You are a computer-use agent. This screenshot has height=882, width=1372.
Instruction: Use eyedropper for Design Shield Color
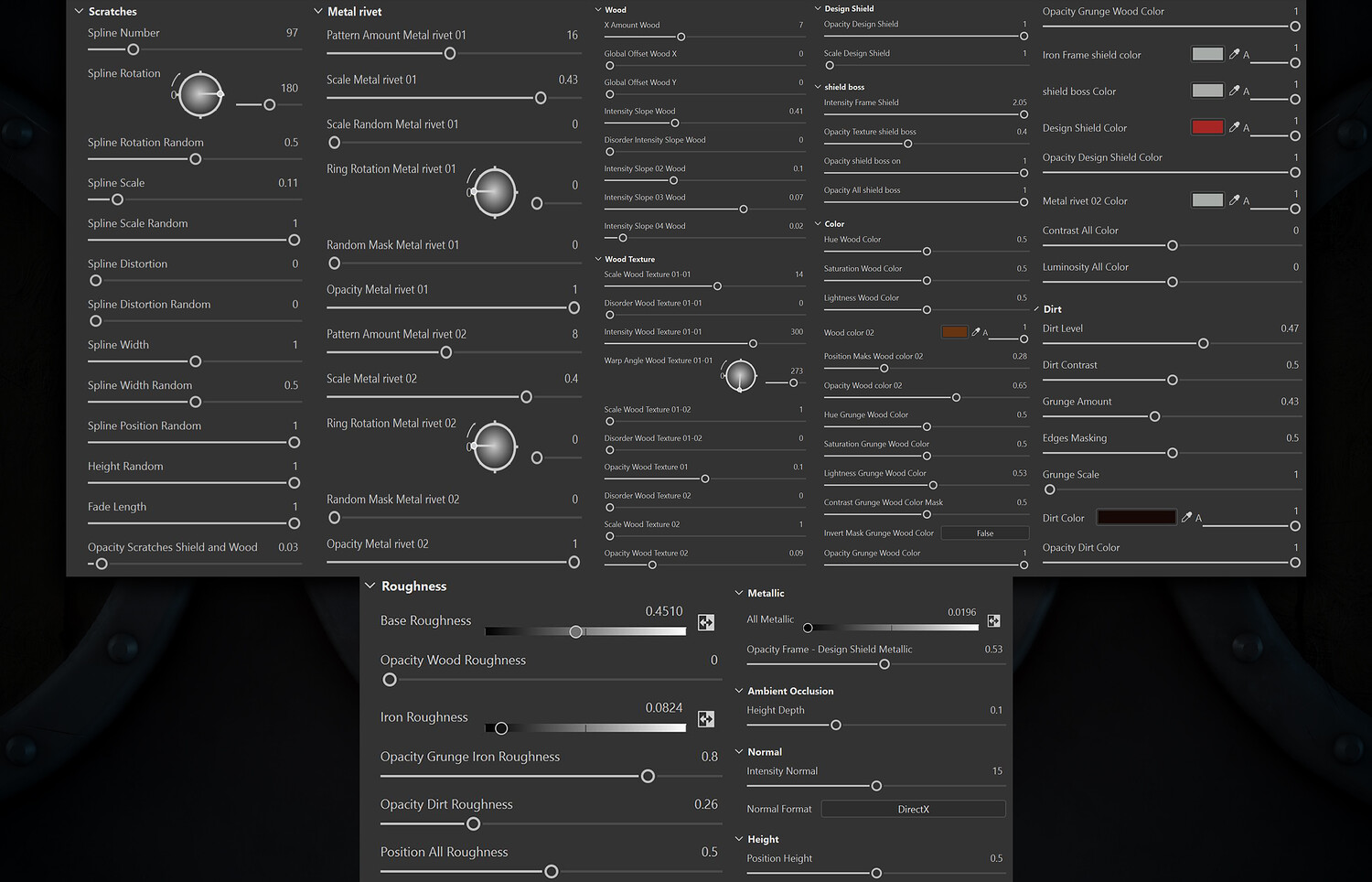tap(1234, 127)
